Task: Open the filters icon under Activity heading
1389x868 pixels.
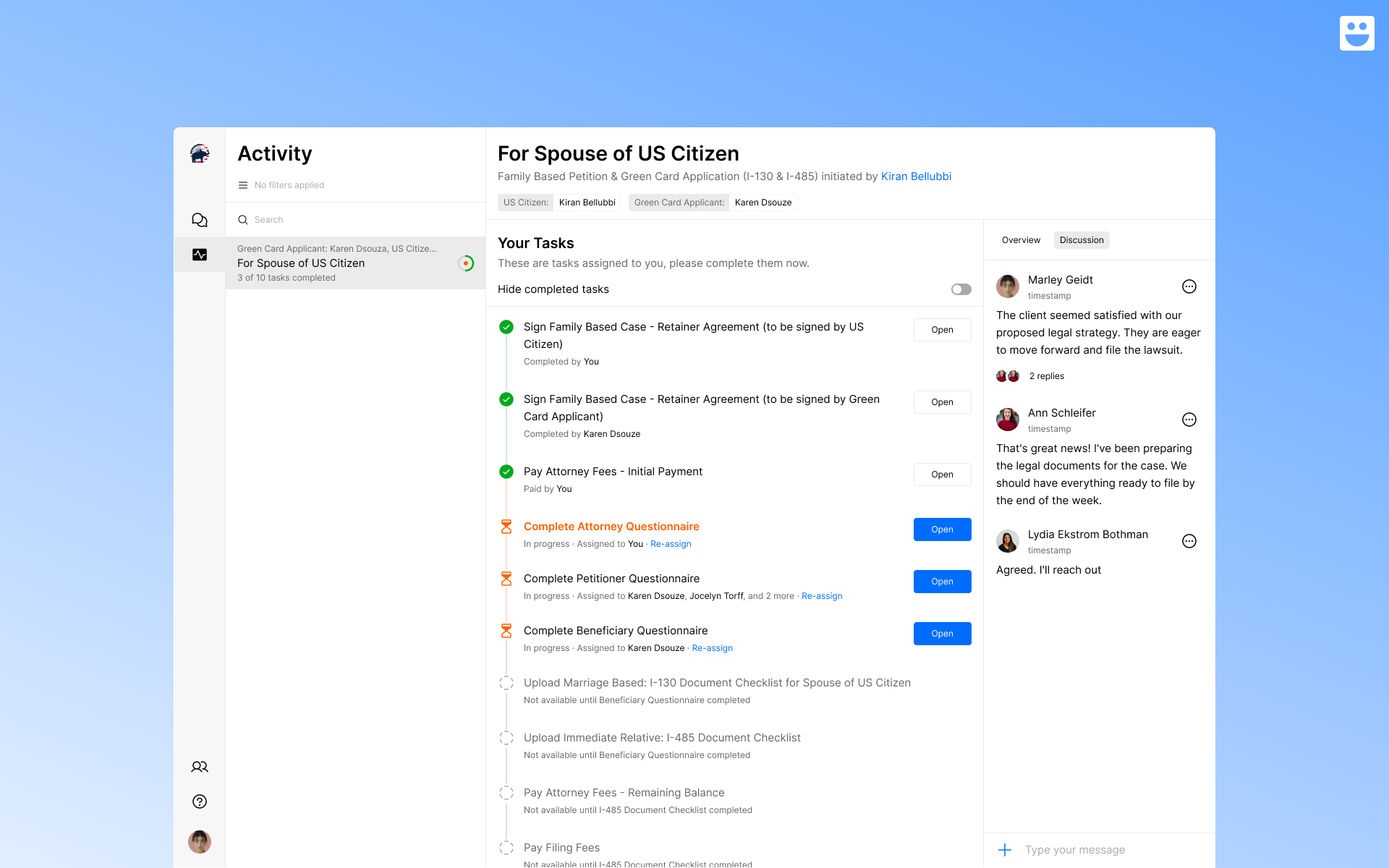Action: click(x=243, y=185)
